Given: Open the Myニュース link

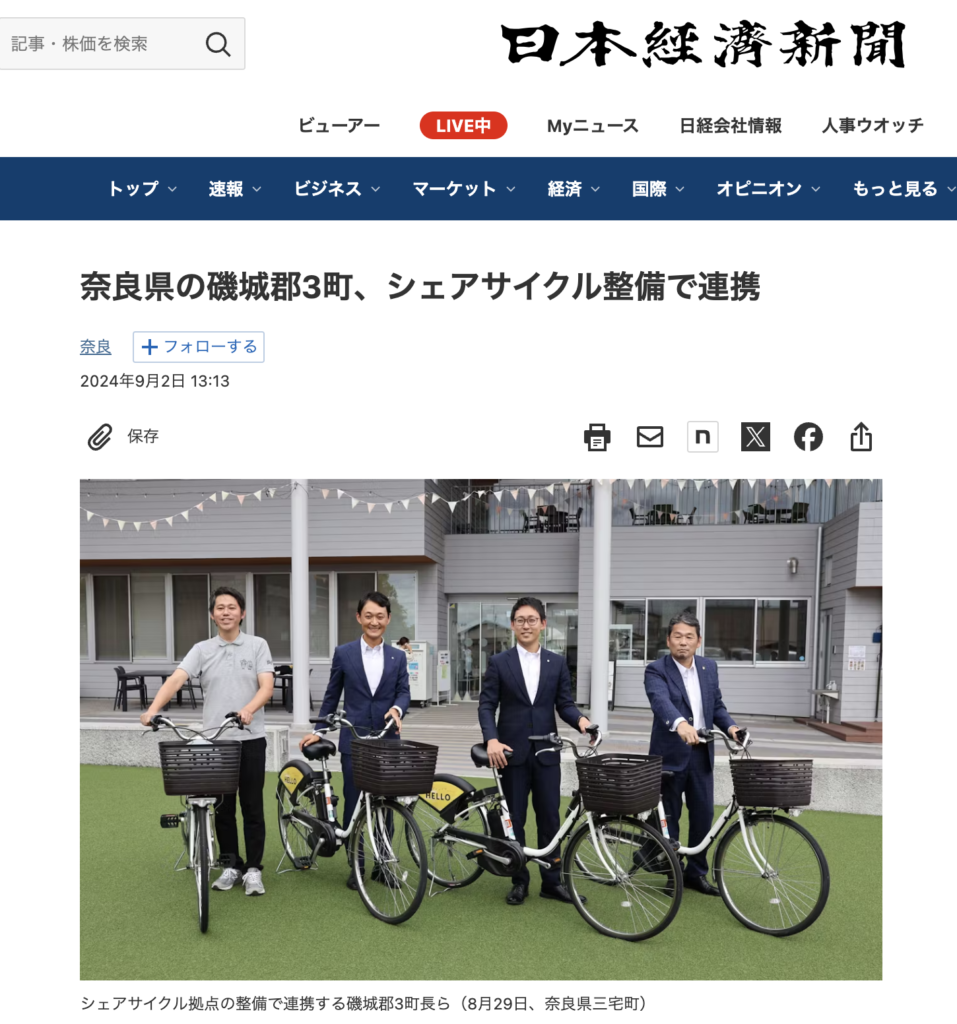Looking at the screenshot, I should [592, 125].
